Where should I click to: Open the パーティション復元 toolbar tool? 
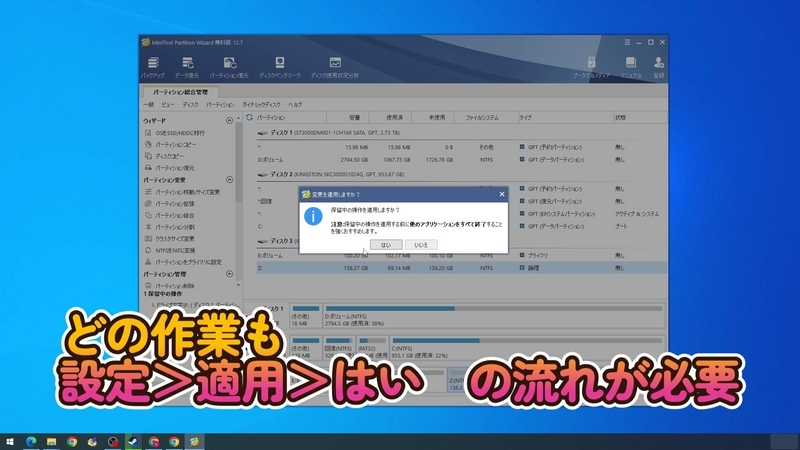coord(229,67)
